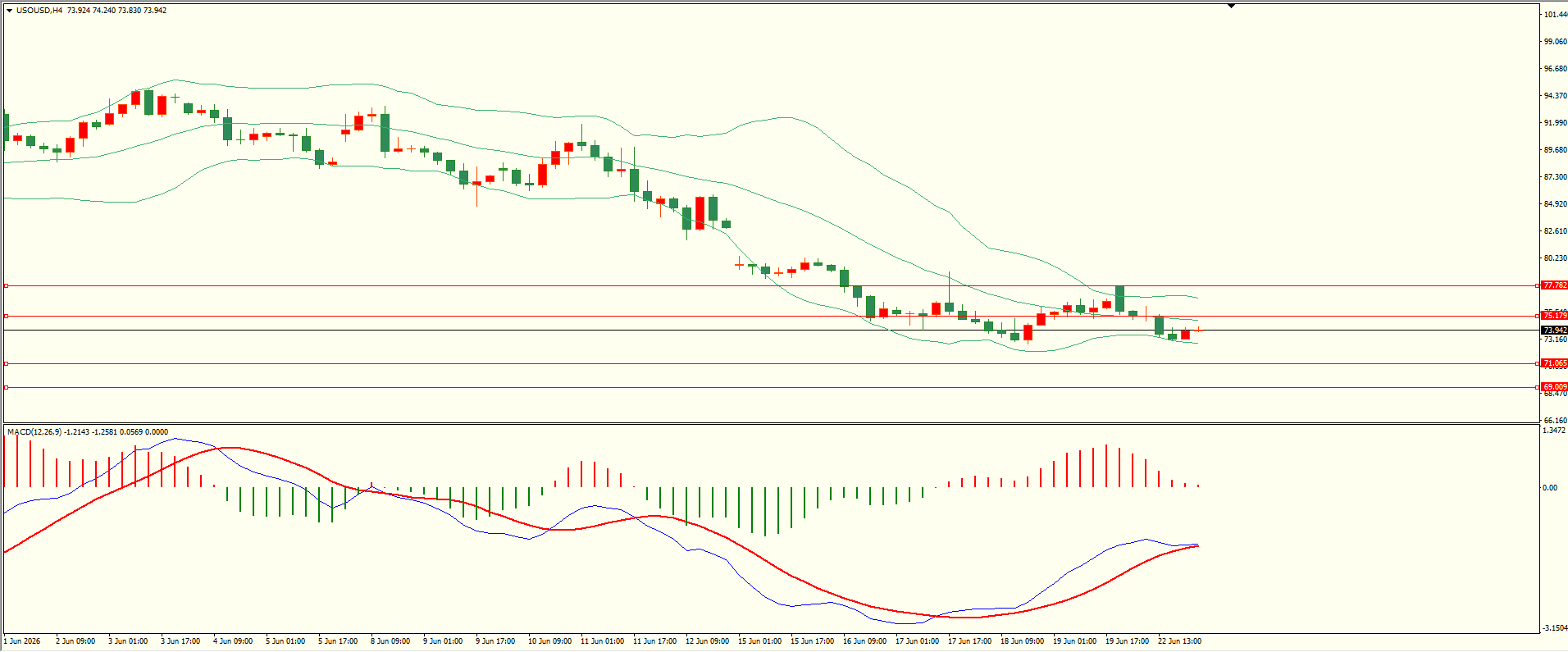Click the 1 Jun 2026 date label

point(22,641)
